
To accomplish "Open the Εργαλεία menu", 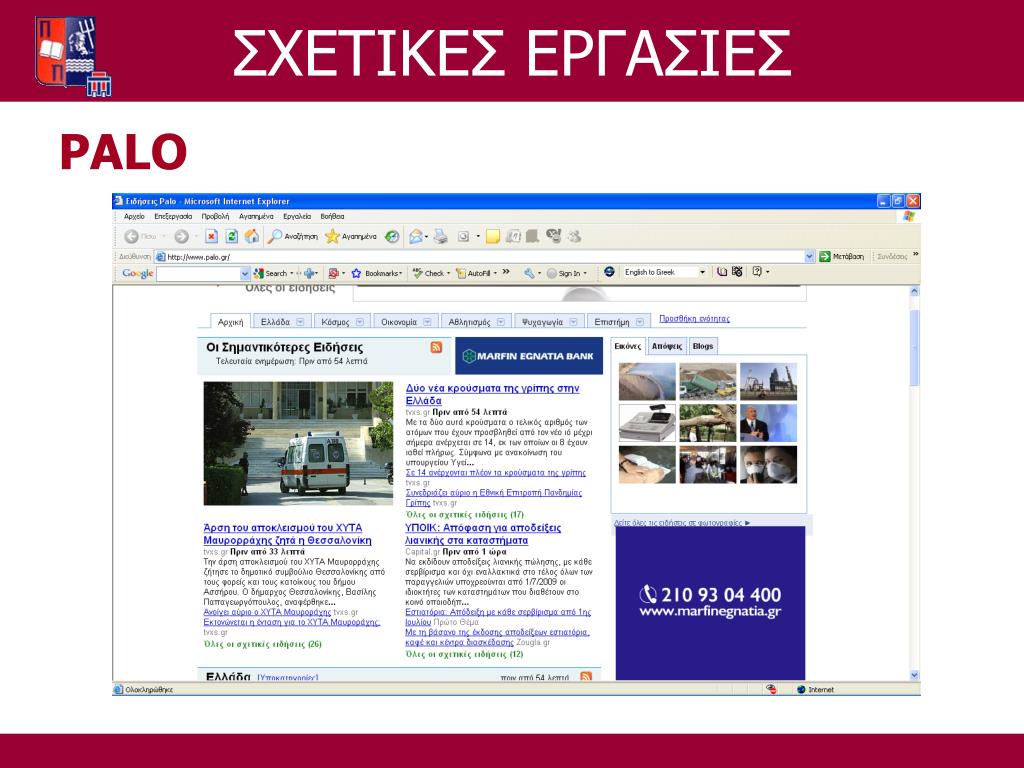I will [297, 216].
